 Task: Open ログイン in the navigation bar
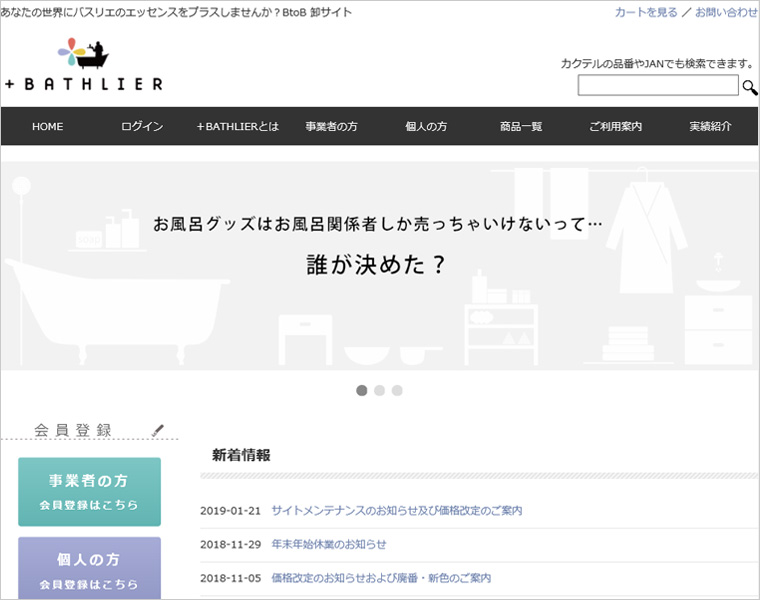click(142, 126)
